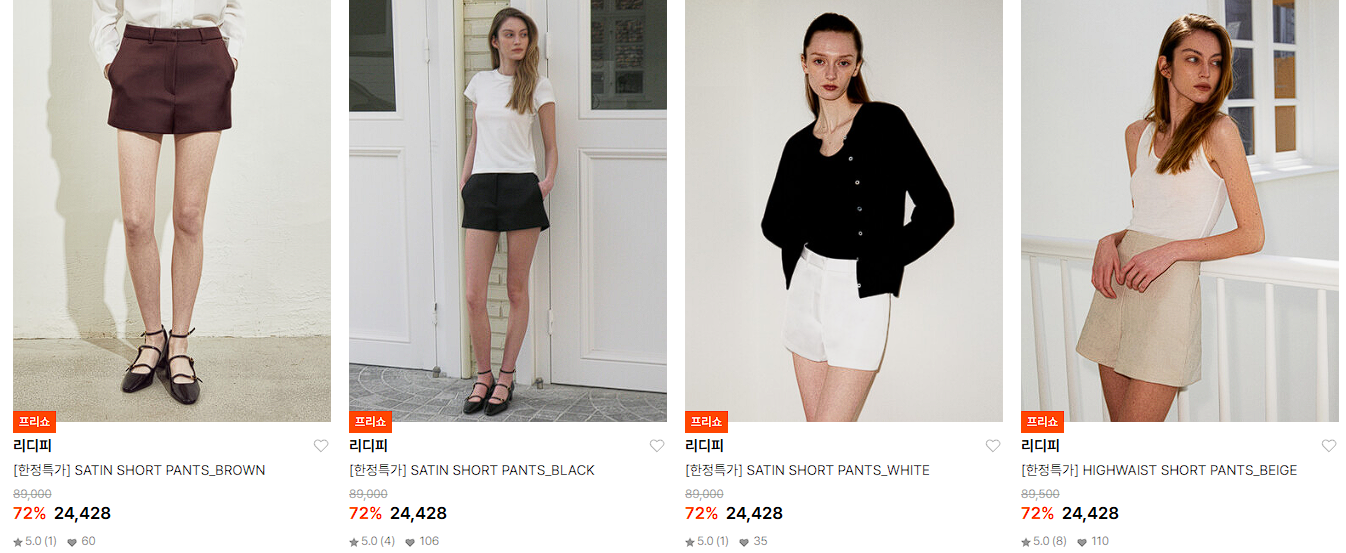Image resolution: width=1346 pixels, height=553 pixels.
Task: View the beige highwaist shorts photo
Action: (x=1180, y=210)
